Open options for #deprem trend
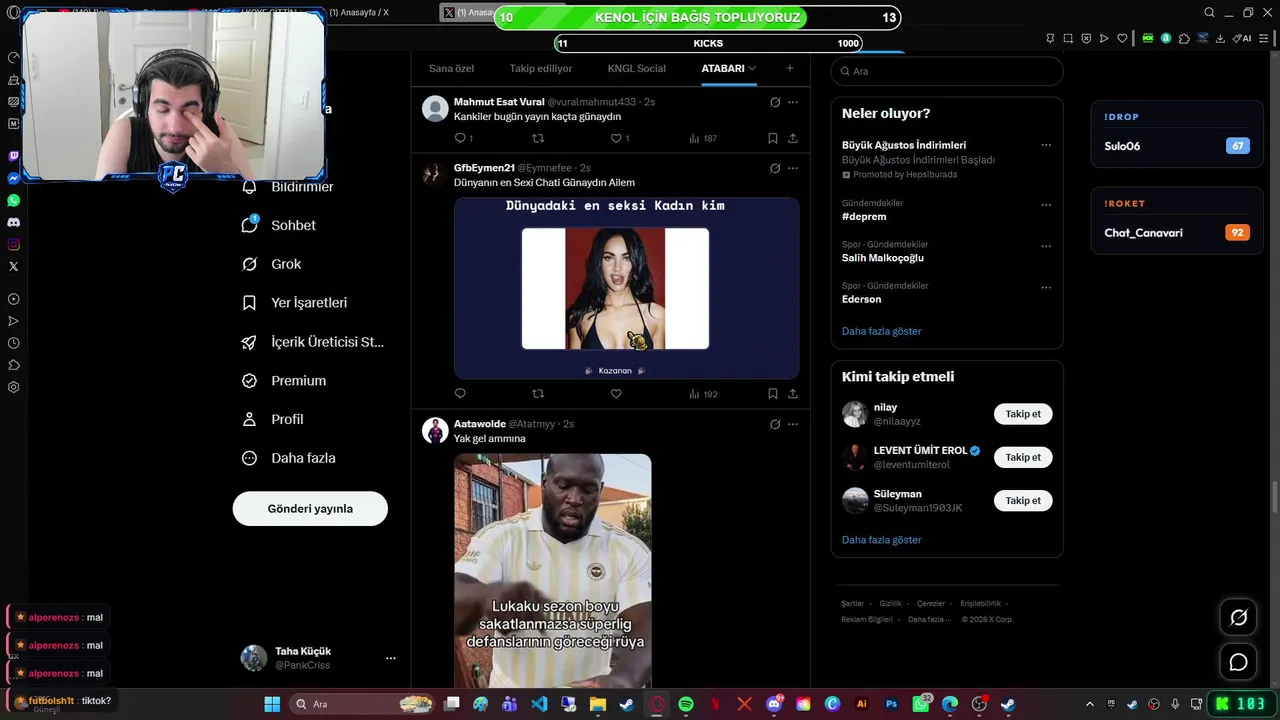Image resolution: width=1280 pixels, height=720 pixels. point(1046,205)
